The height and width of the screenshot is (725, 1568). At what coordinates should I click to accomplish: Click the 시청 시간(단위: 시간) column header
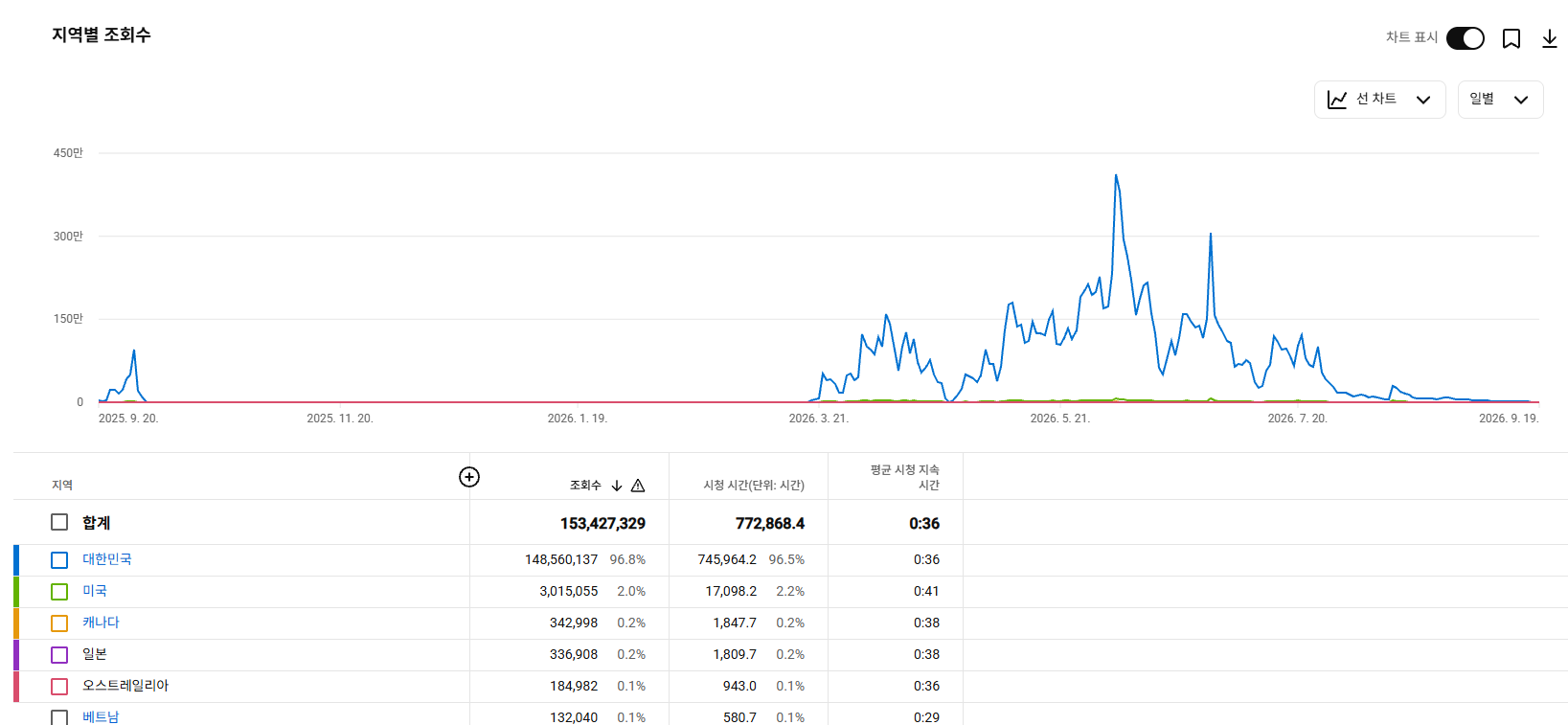[x=754, y=486]
